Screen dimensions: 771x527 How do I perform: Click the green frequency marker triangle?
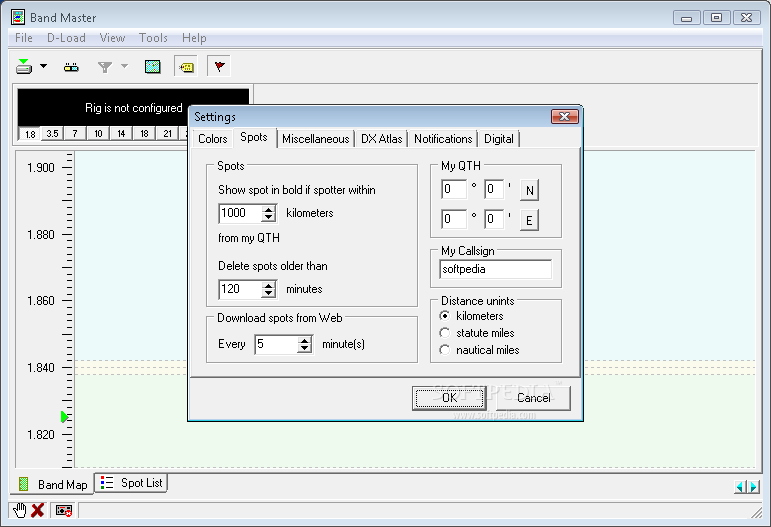[64, 417]
